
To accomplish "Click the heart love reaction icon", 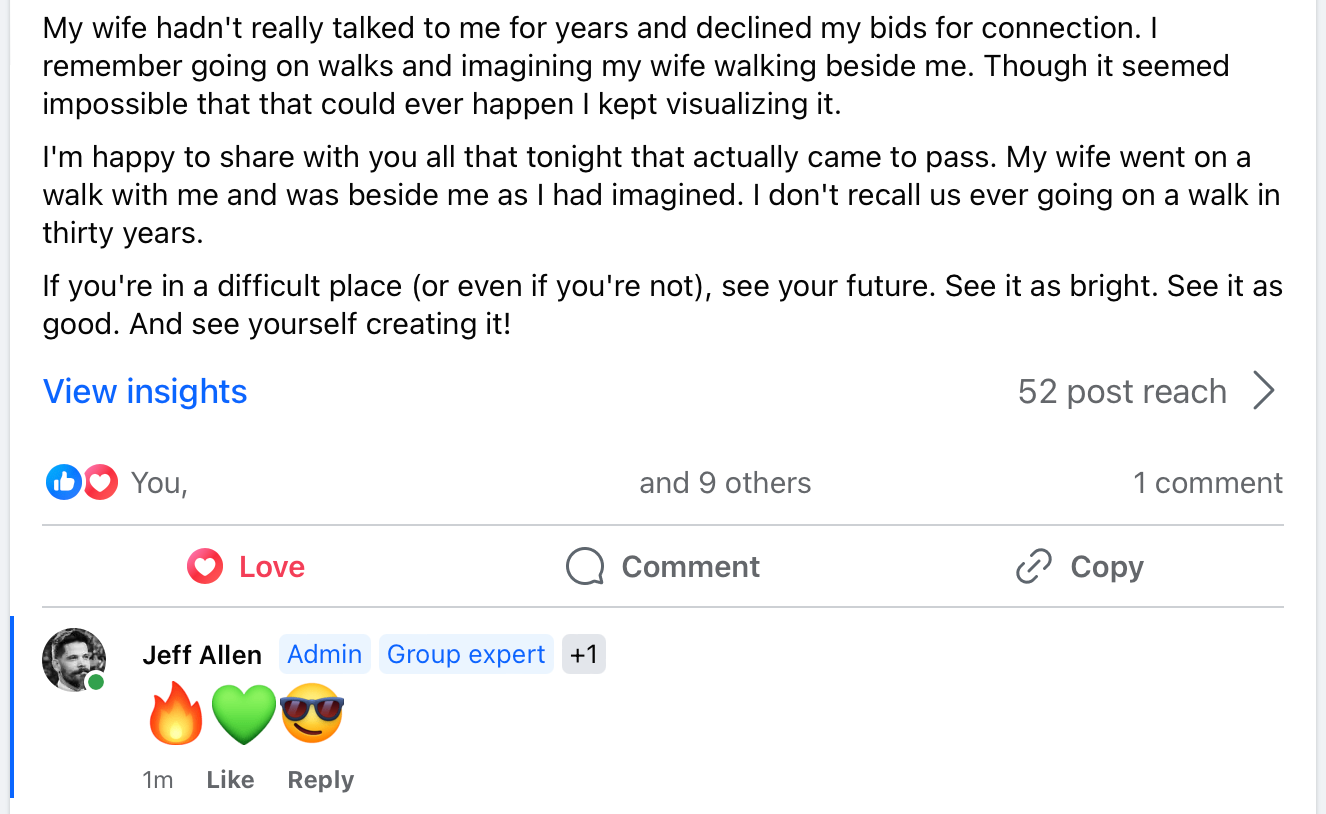I will pos(101,483).
